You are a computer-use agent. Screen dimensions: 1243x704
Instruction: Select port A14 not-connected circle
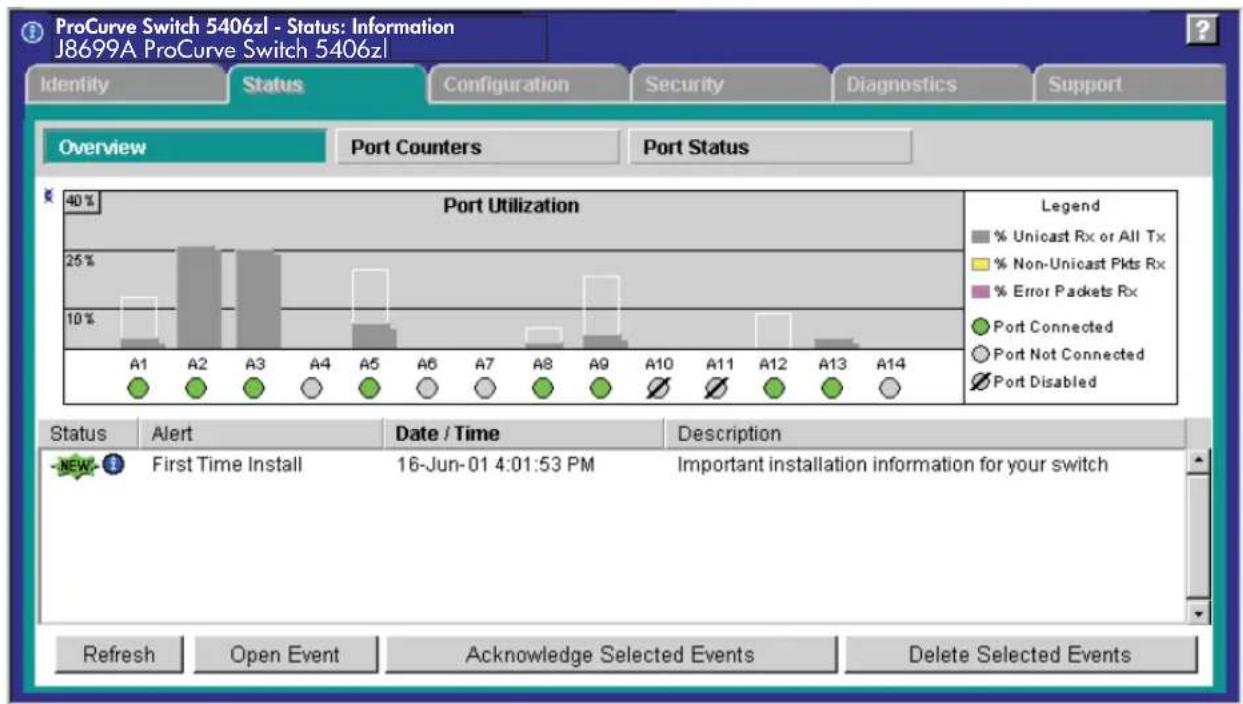[889, 389]
